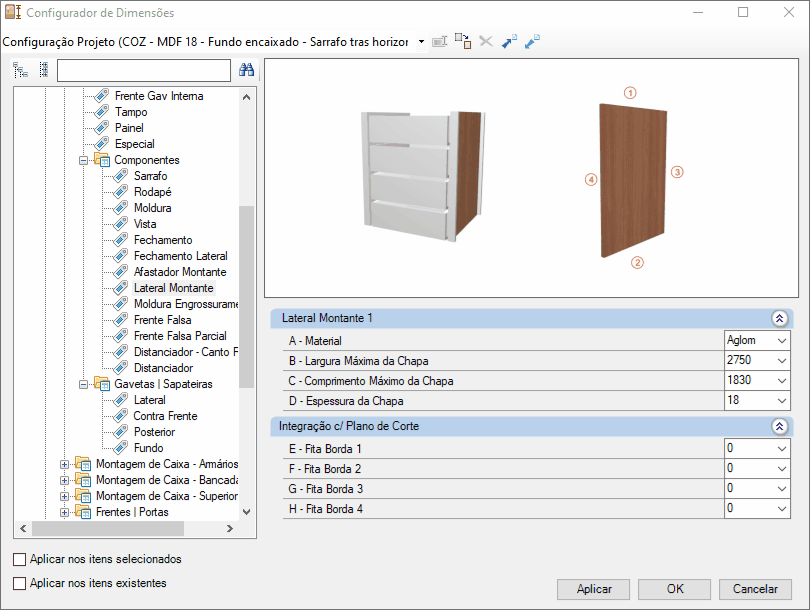Click the collapse tree icon beside search box
Image resolution: width=810 pixels, height=610 pixels.
tap(44, 70)
